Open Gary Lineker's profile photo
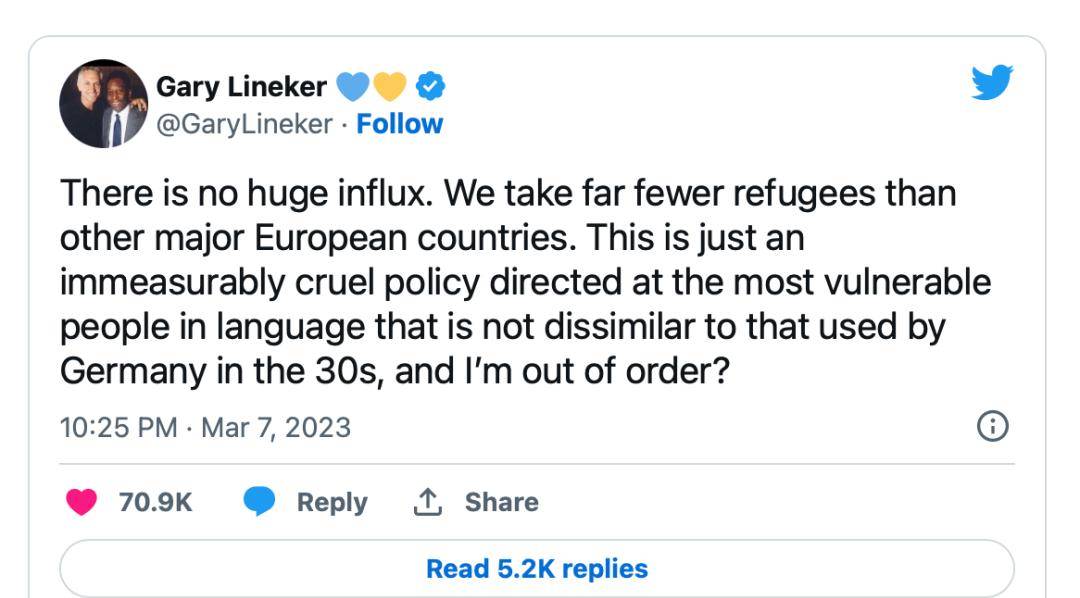 click(x=104, y=104)
